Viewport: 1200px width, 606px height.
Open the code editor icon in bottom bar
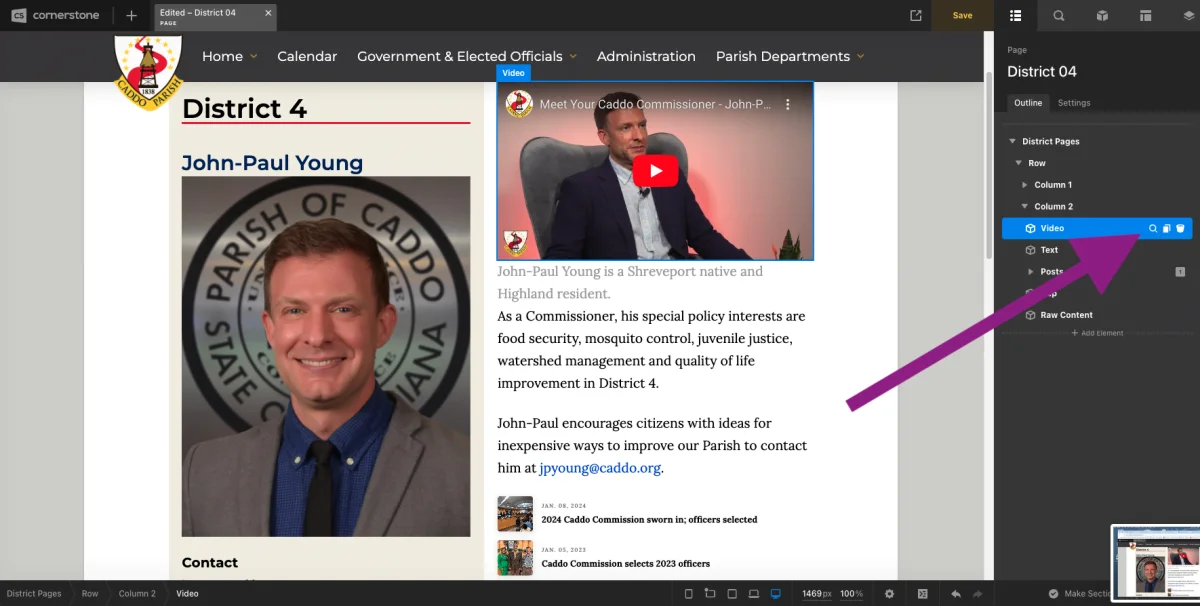[x=922, y=594]
